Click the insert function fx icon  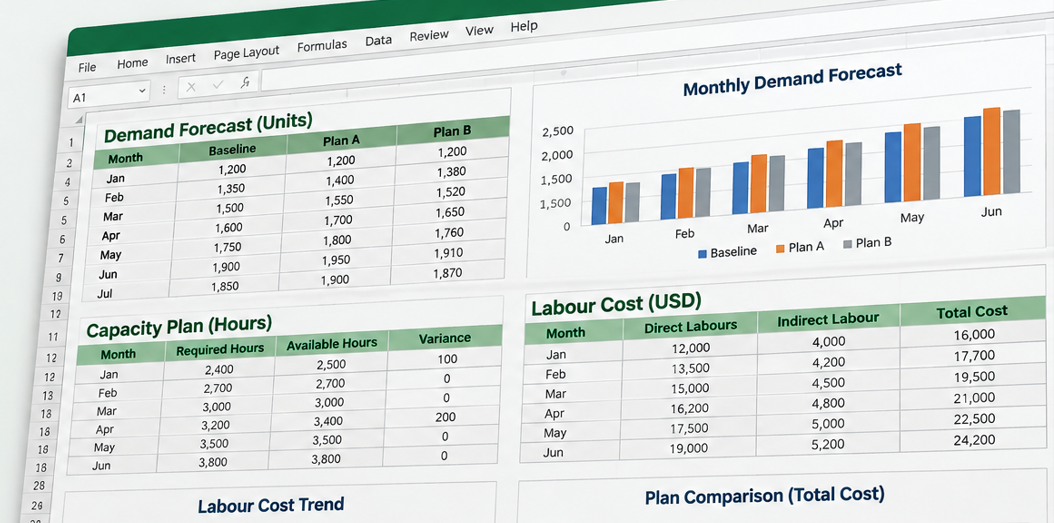tap(245, 82)
